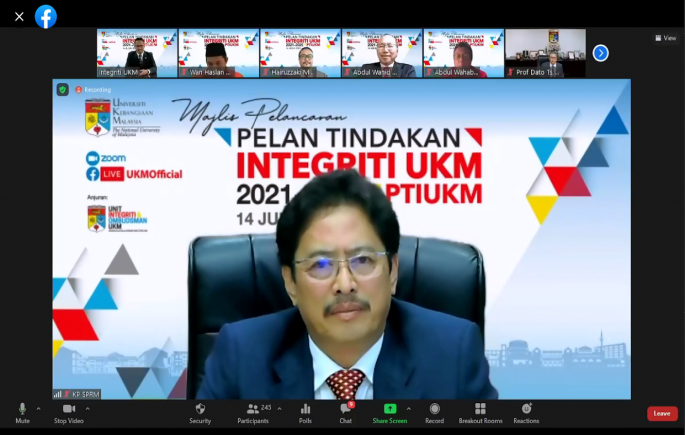Open Breakout Rooms
This screenshot has width=685, height=435.
[x=480, y=409]
